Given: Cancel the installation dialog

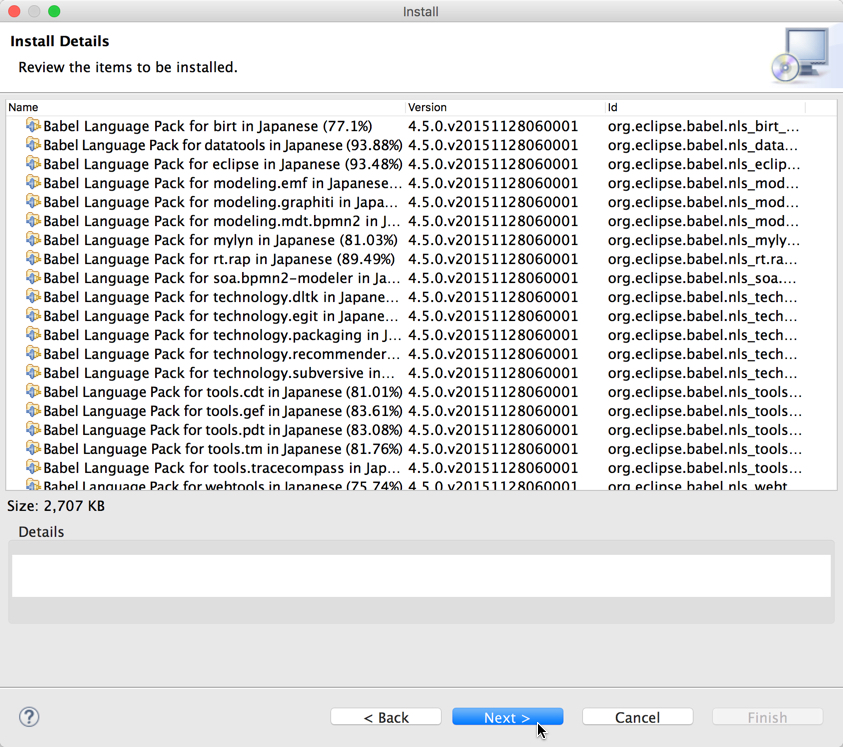Looking at the screenshot, I should (637, 717).
